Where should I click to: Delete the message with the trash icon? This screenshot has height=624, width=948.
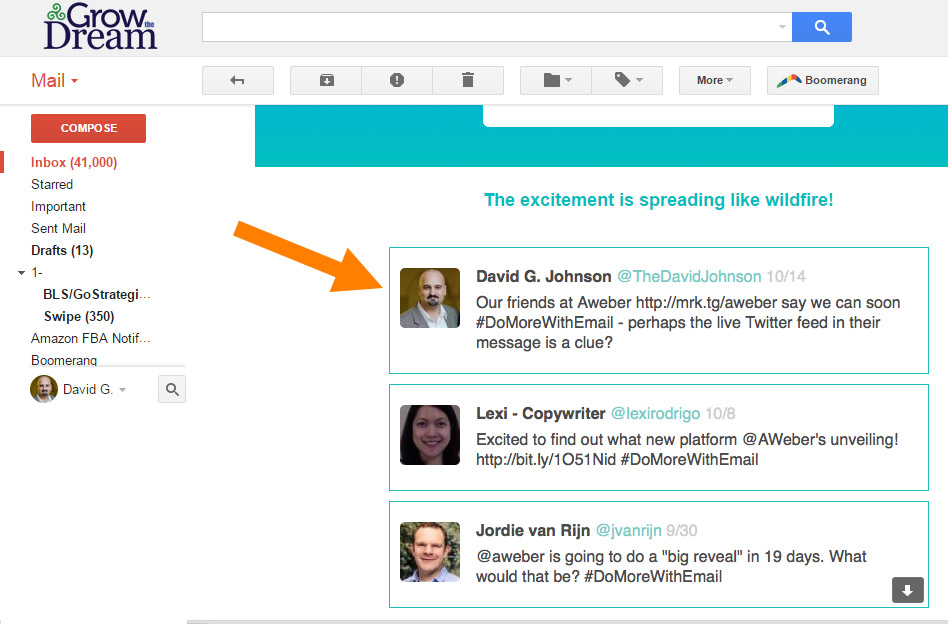click(x=468, y=80)
